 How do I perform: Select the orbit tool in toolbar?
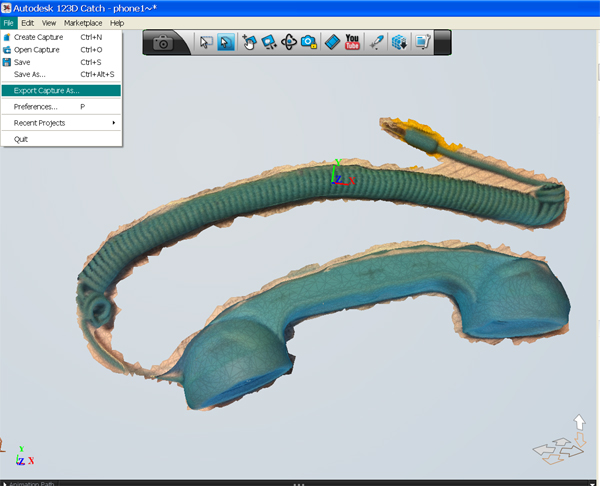pos(289,42)
